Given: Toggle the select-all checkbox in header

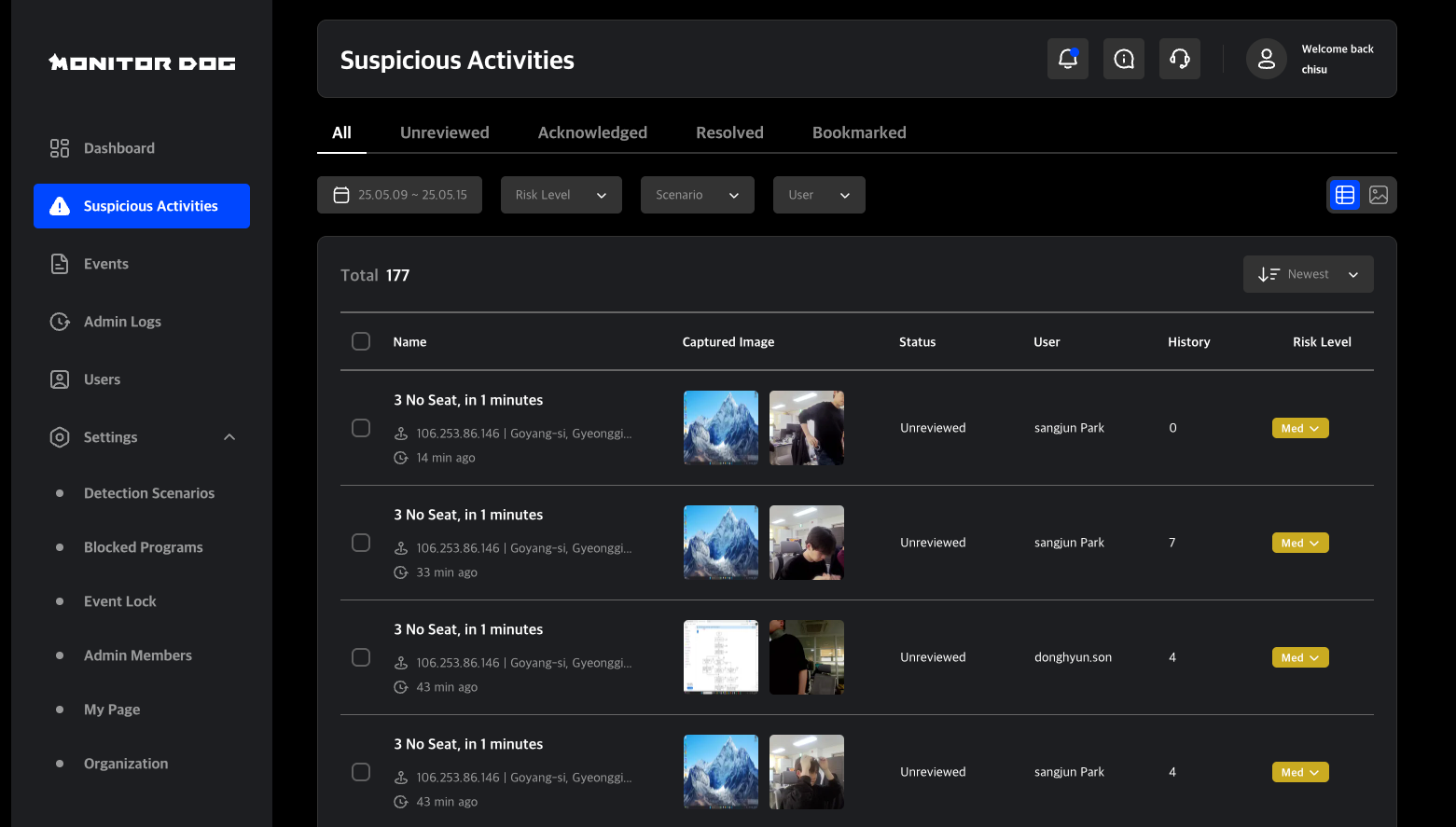Looking at the screenshot, I should click(x=361, y=341).
